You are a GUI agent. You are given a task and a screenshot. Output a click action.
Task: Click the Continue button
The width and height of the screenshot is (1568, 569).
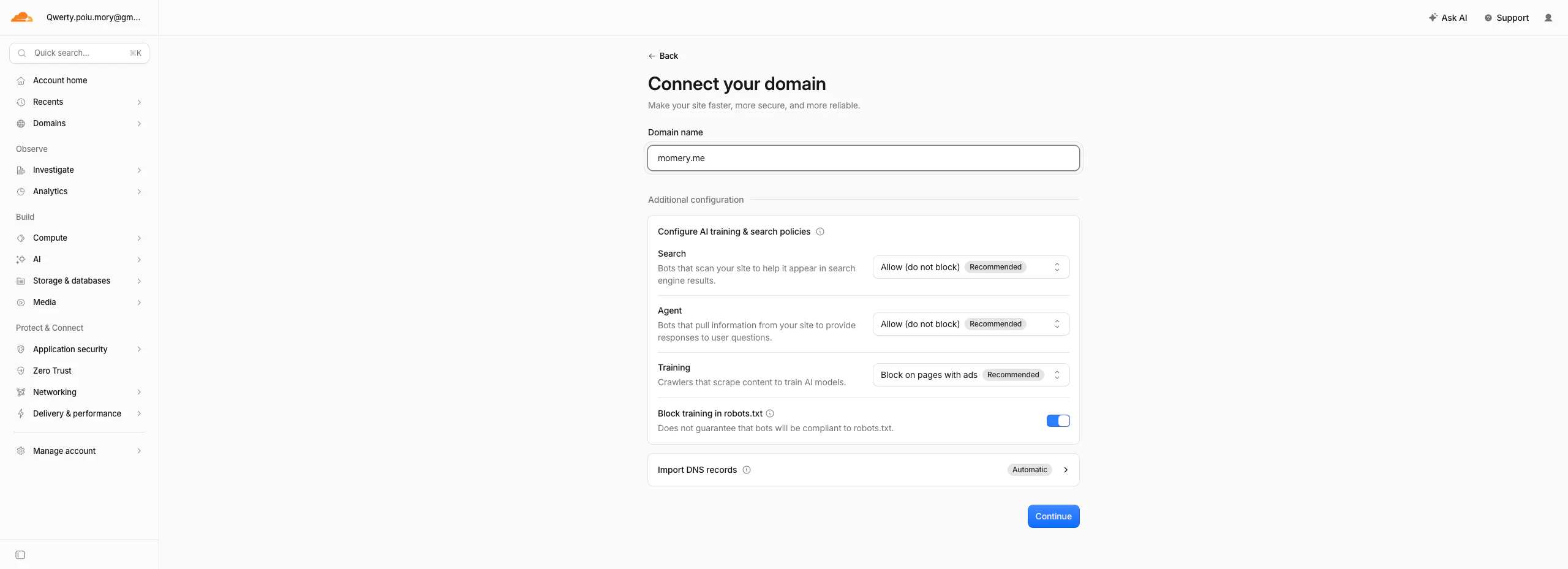(x=1053, y=516)
